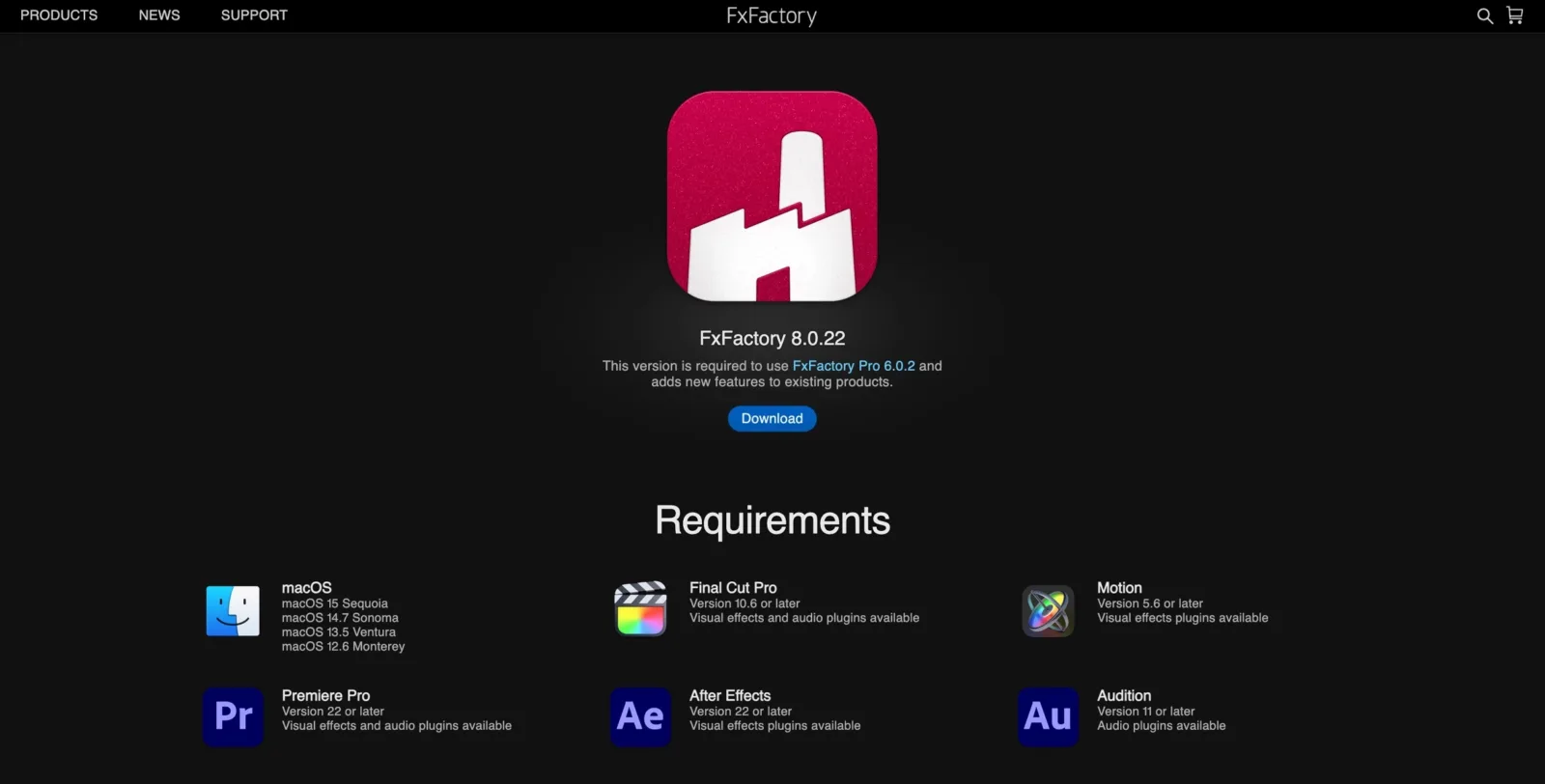Open the shopping cart icon

(x=1515, y=15)
